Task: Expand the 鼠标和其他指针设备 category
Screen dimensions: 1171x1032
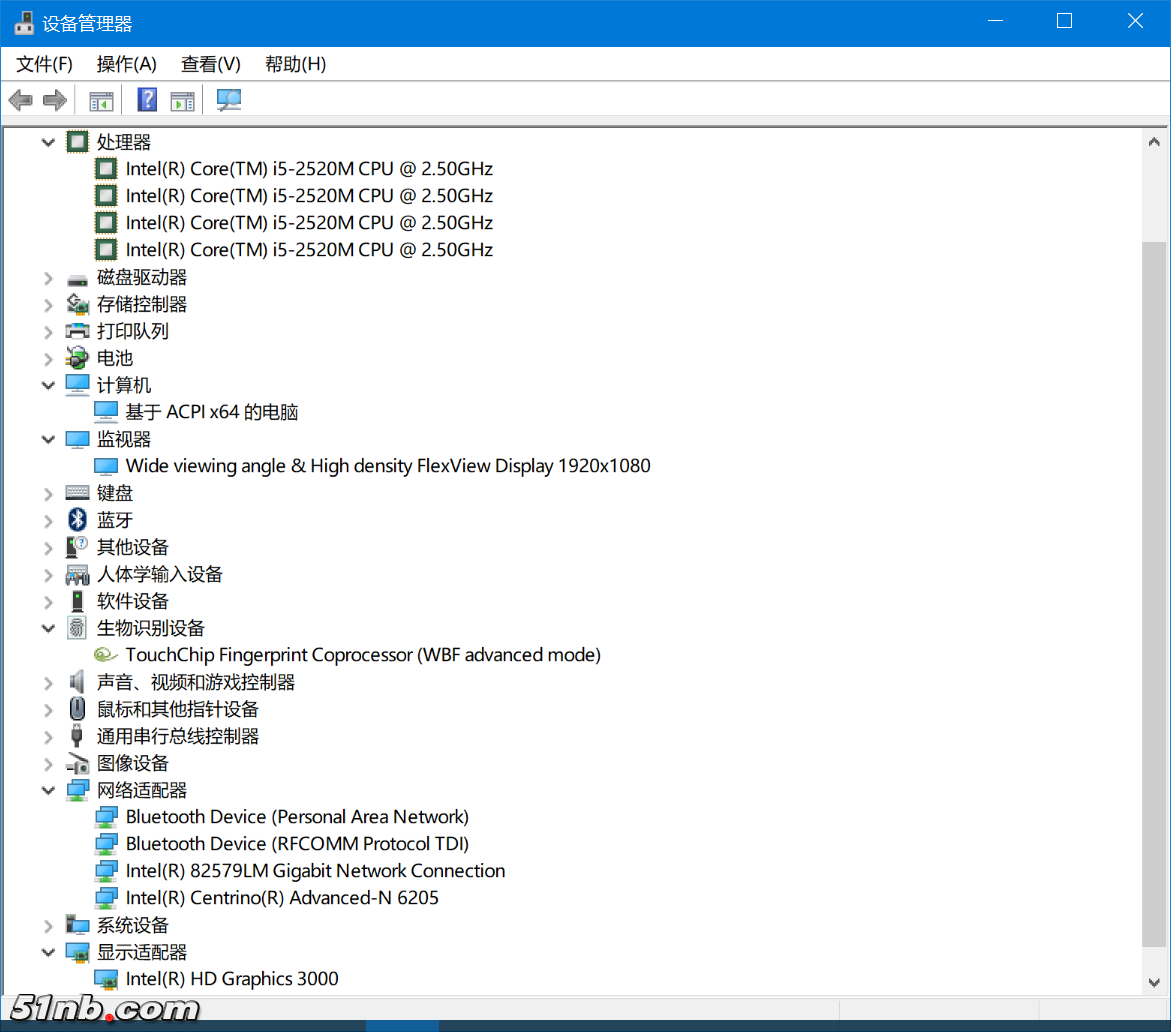Action: coord(48,709)
